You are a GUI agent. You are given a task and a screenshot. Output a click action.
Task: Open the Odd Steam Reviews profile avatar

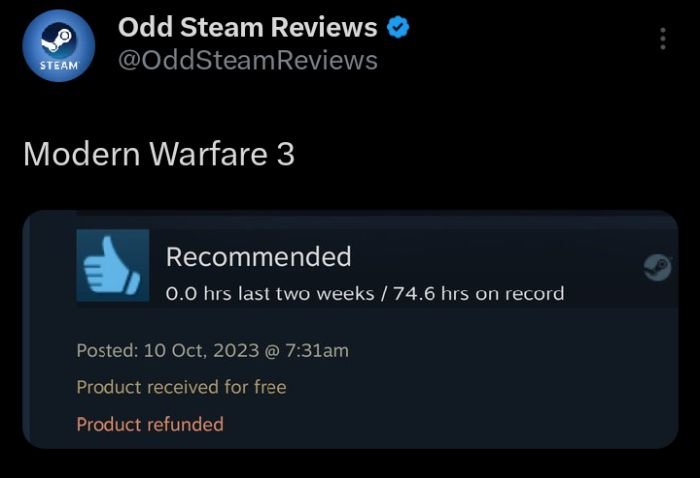coord(58,46)
